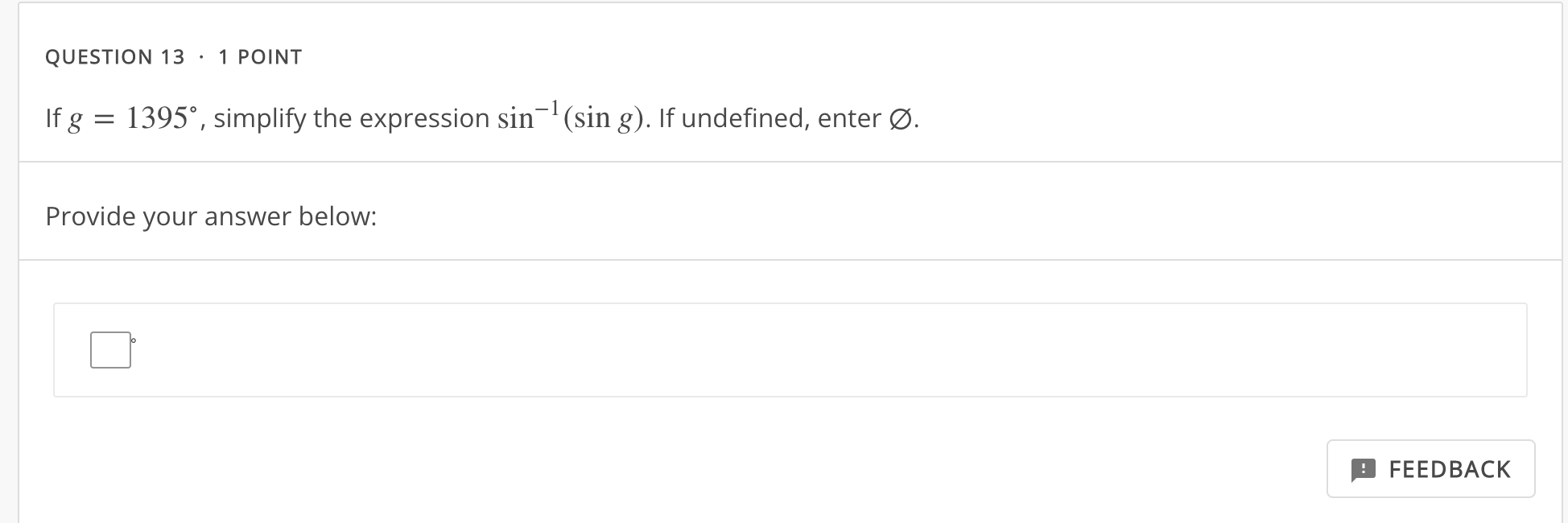Click the divider below the question text
The image size is (1568, 523).
coord(784,162)
